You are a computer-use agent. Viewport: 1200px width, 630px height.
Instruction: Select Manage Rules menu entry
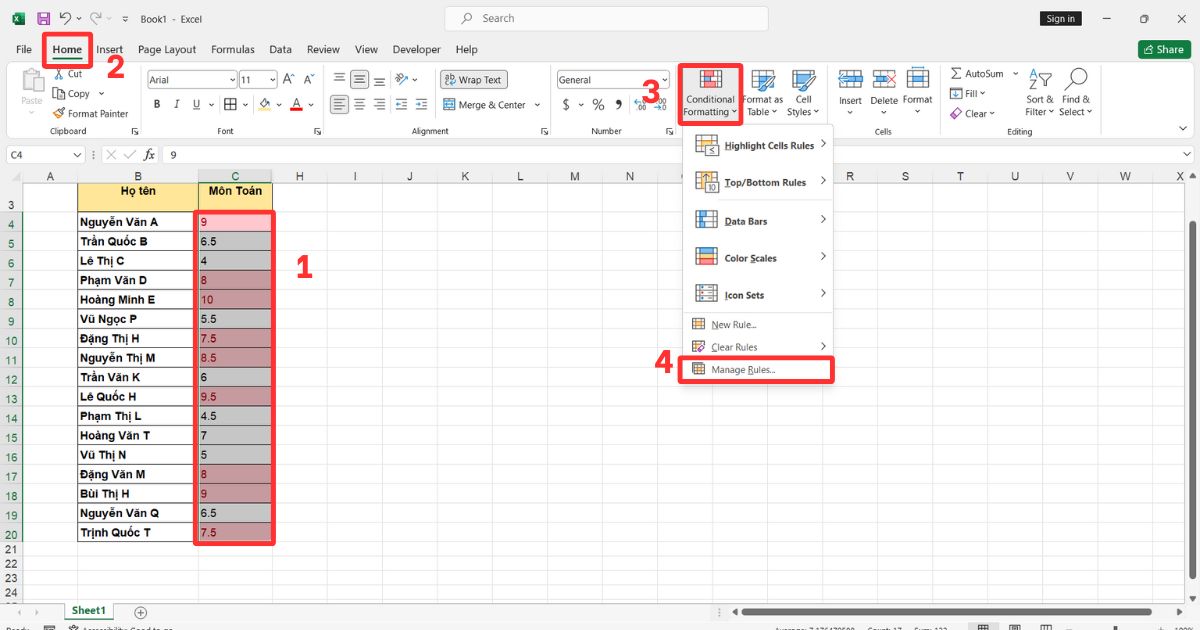743,370
